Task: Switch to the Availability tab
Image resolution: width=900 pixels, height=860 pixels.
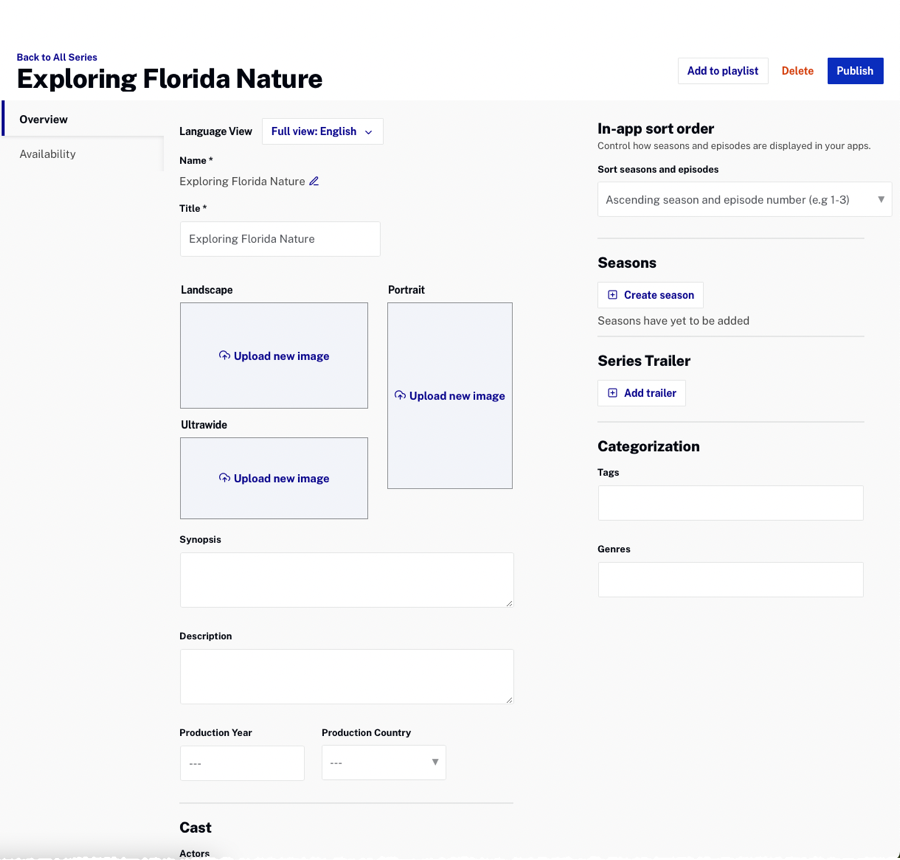Action: coord(48,154)
